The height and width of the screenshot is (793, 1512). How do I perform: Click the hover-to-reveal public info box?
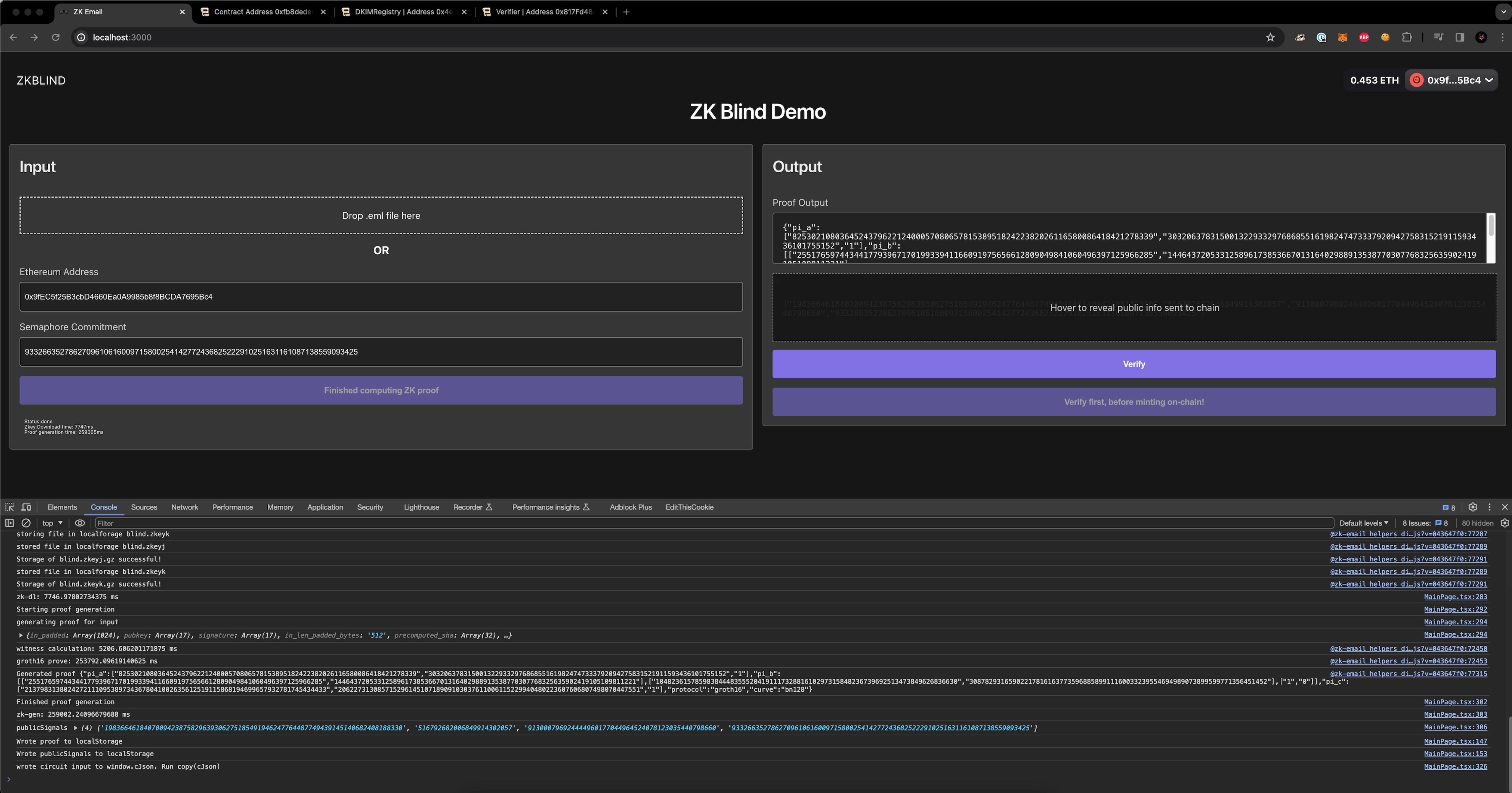tap(1134, 308)
